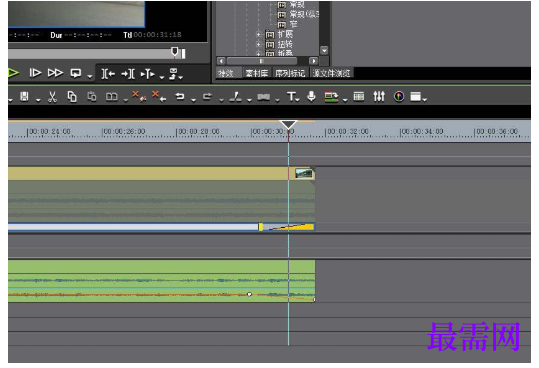Expand the 扩展 effects folder
The height and width of the screenshot is (368, 539).
pyautogui.click(x=258, y=34)
